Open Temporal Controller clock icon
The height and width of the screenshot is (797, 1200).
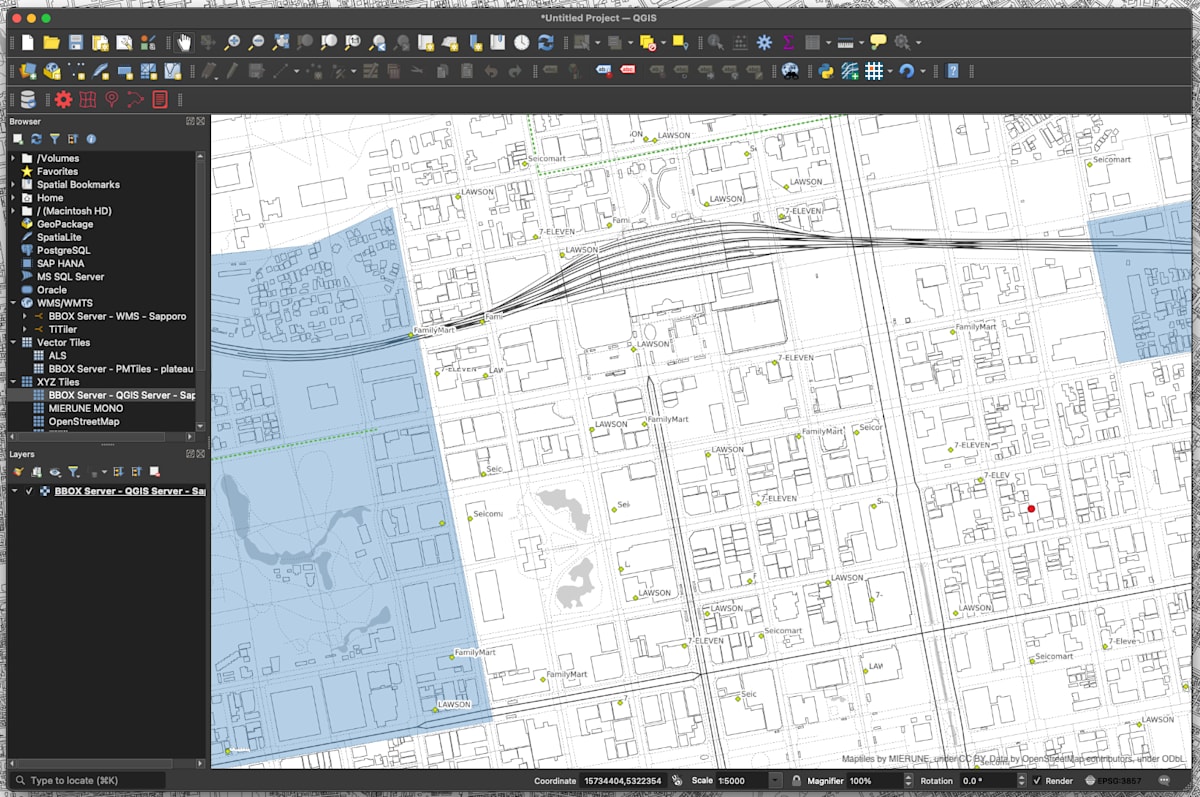point(522,42)
